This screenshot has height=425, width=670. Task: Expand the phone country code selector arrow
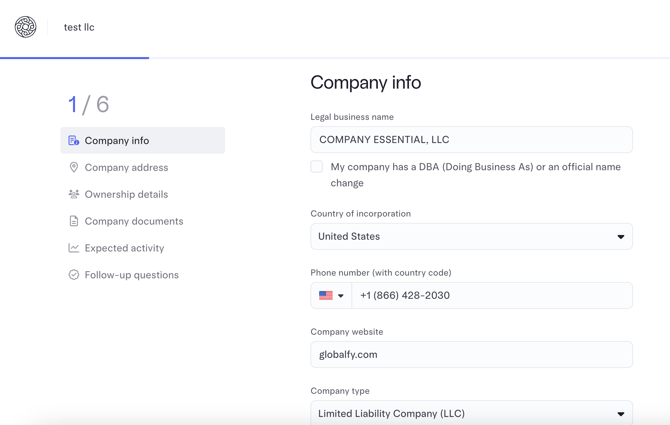click(x=341, y=296)
